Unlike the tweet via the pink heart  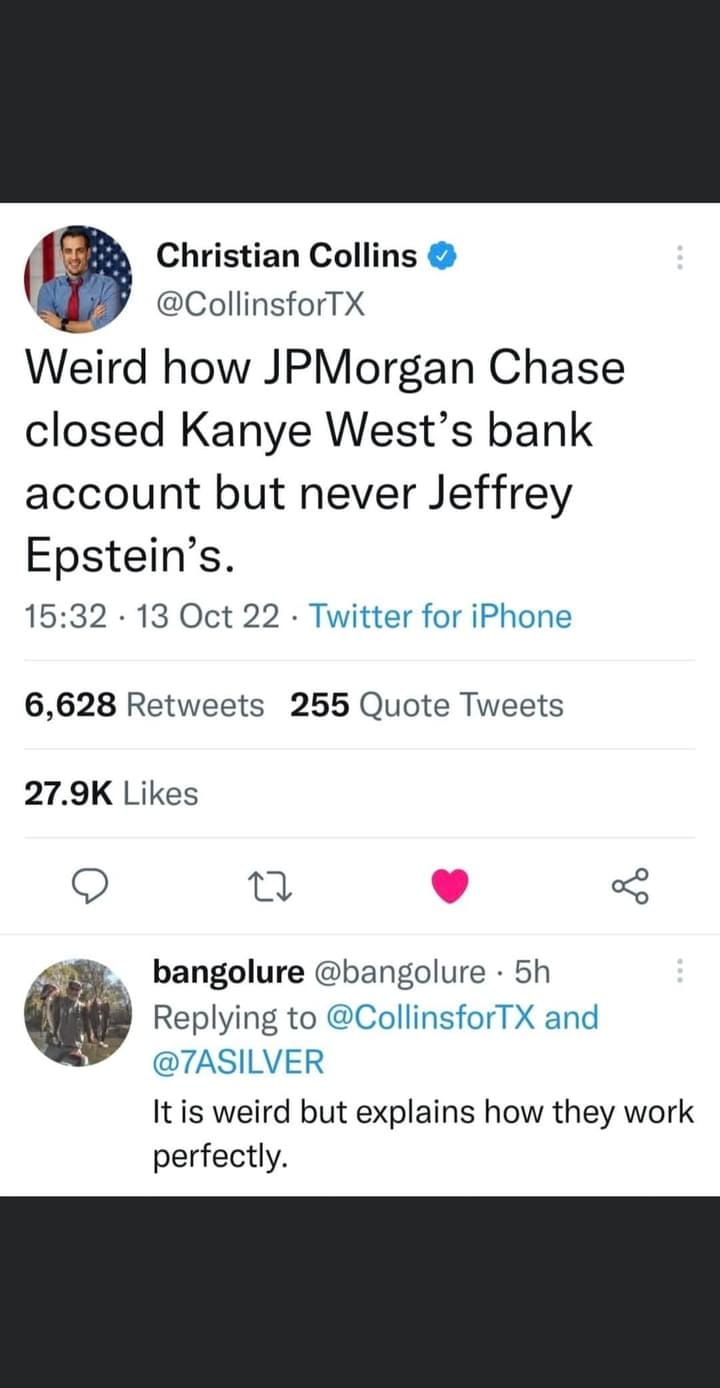[449, 885]
